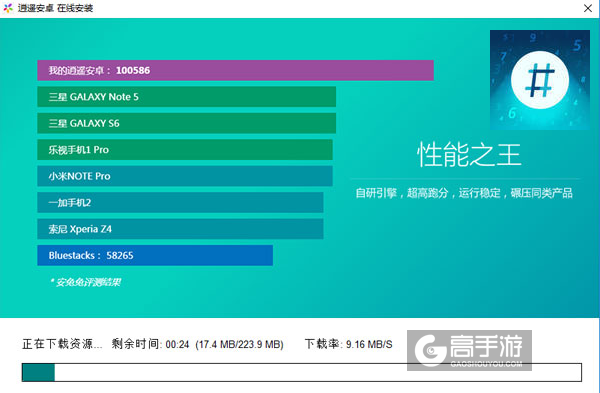Select the 三星 GALAXY S6 bar
This screenshot has height=393, width=600.
(x=187, y=123)
